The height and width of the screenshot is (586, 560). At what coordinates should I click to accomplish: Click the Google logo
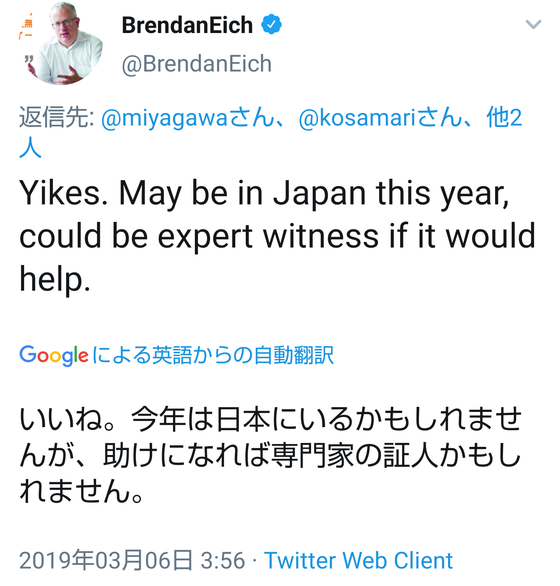click(x=54, y=355)
